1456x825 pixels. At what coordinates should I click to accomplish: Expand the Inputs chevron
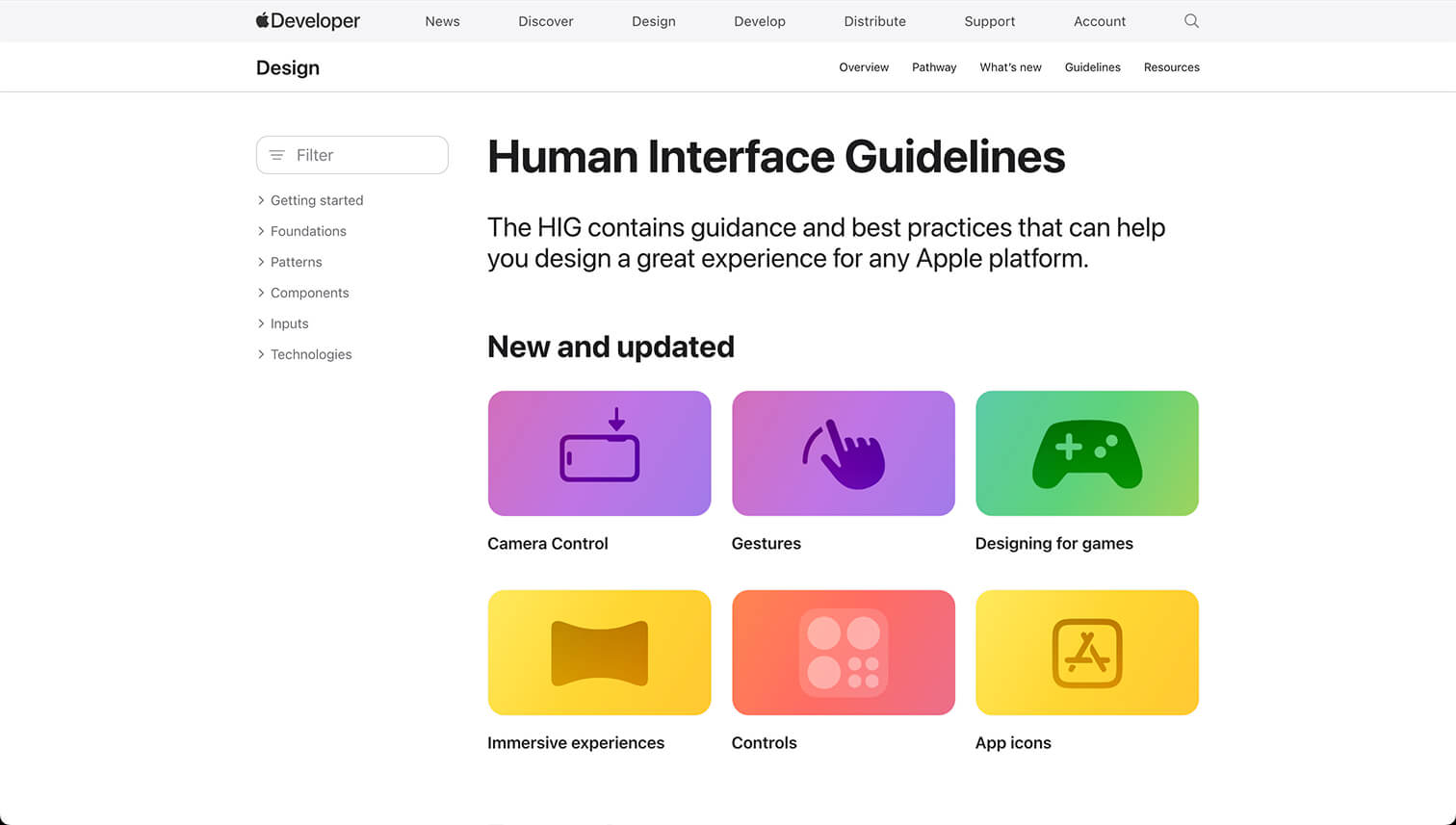point(261,323)
